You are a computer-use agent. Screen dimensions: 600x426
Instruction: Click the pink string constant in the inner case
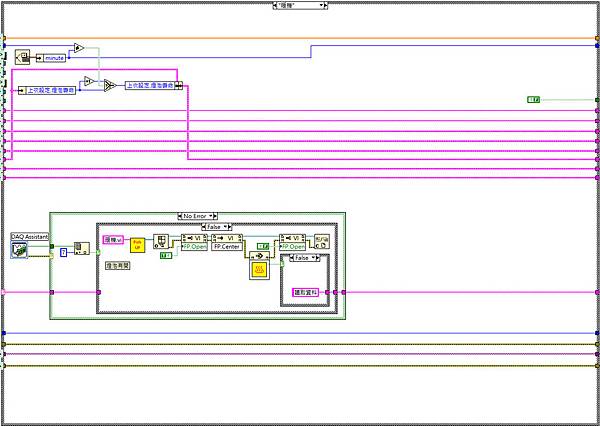pyautogui.click(x=305, y=292)
